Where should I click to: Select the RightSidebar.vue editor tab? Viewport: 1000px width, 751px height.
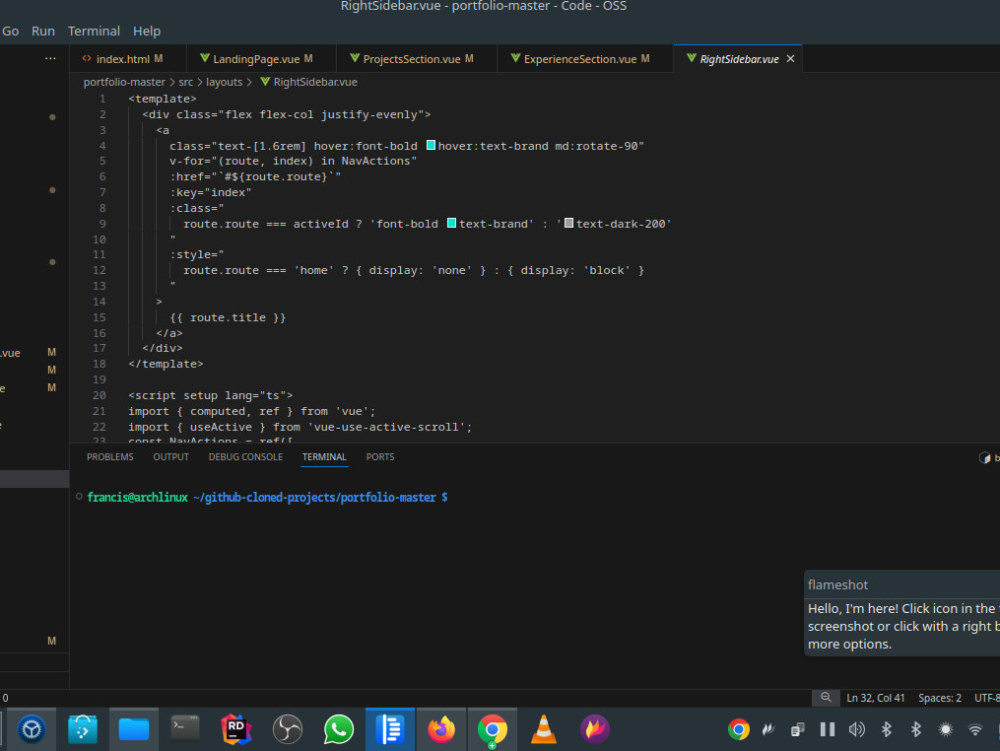pos(739,59)
